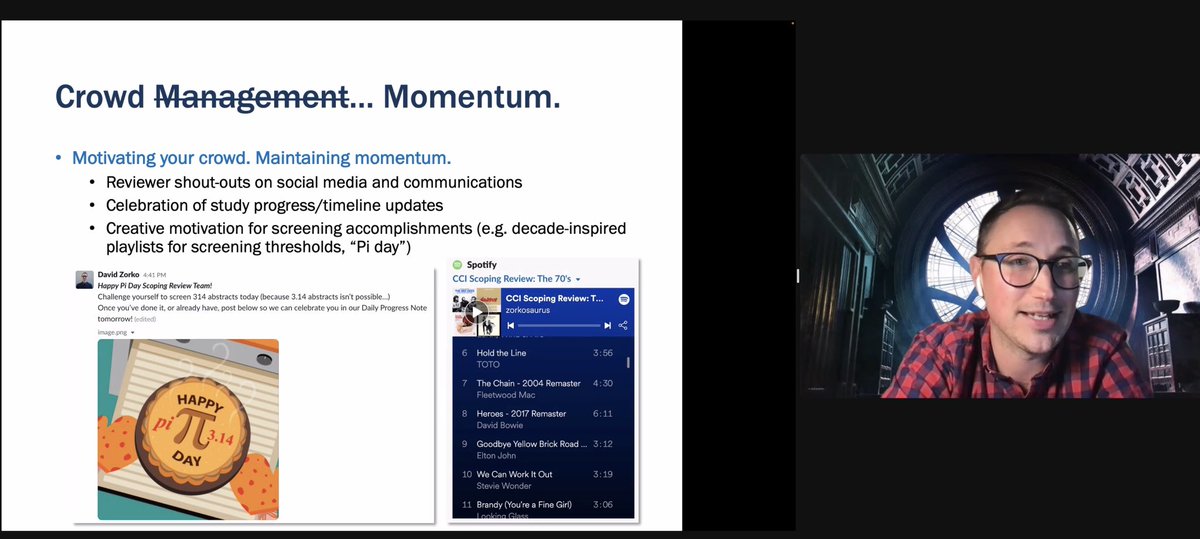1200x539 pixels.
Task: Click the David Zorko sender name
Action: pyautogui.click(x=119, y=274)
